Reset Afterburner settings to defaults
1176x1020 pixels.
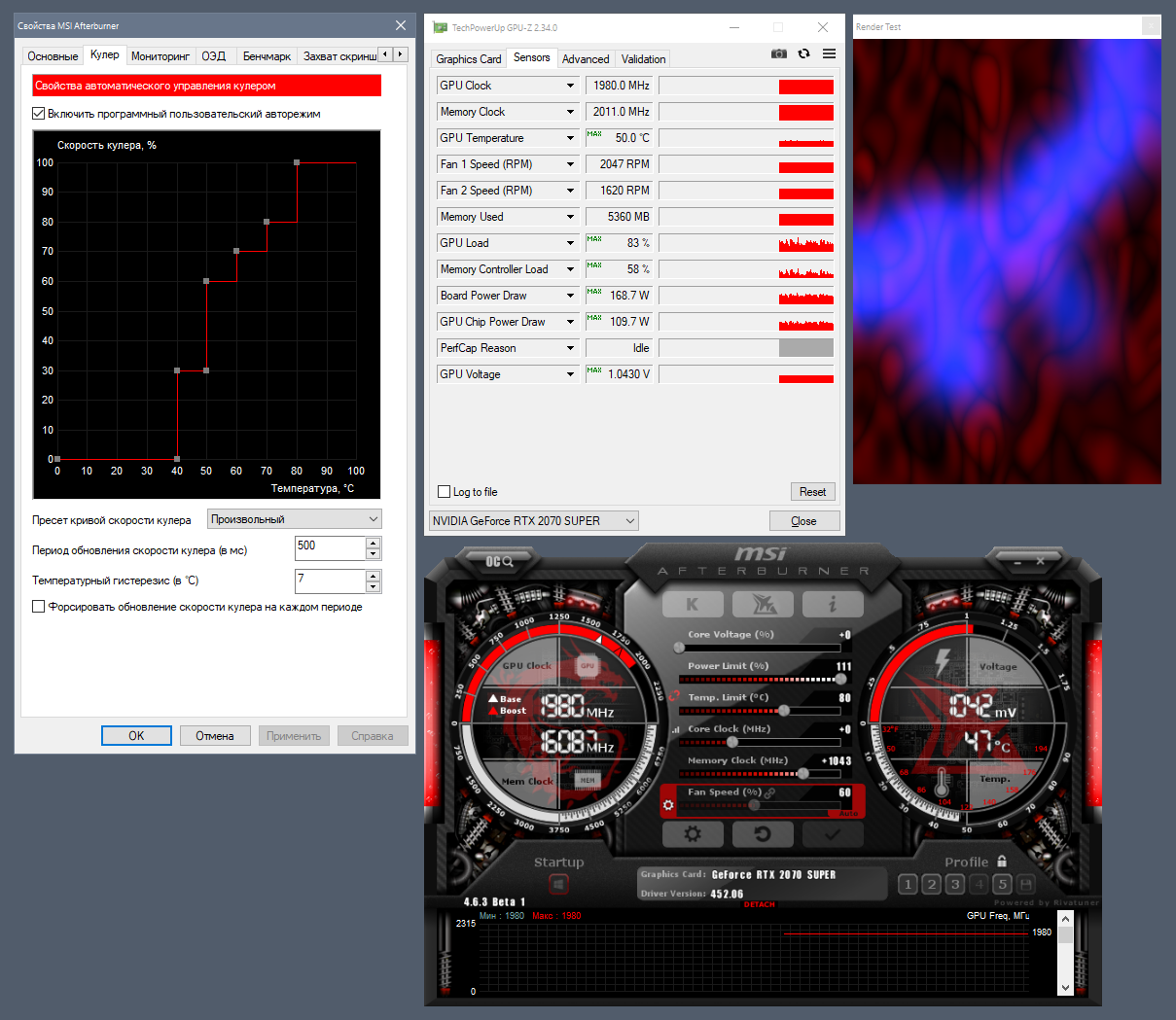tap(763, 833)
